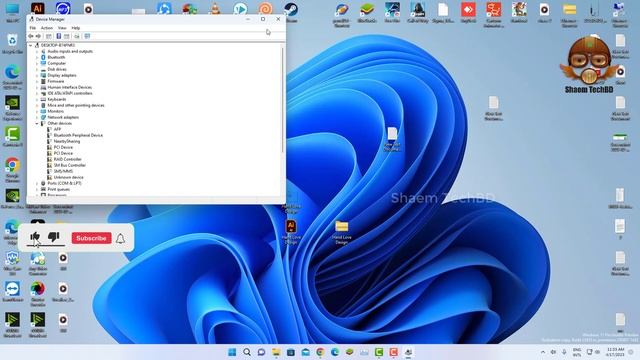This screenshot has height=360, width=640.
Task: Click the volume icon in system tray
Action: click(553, 352)
